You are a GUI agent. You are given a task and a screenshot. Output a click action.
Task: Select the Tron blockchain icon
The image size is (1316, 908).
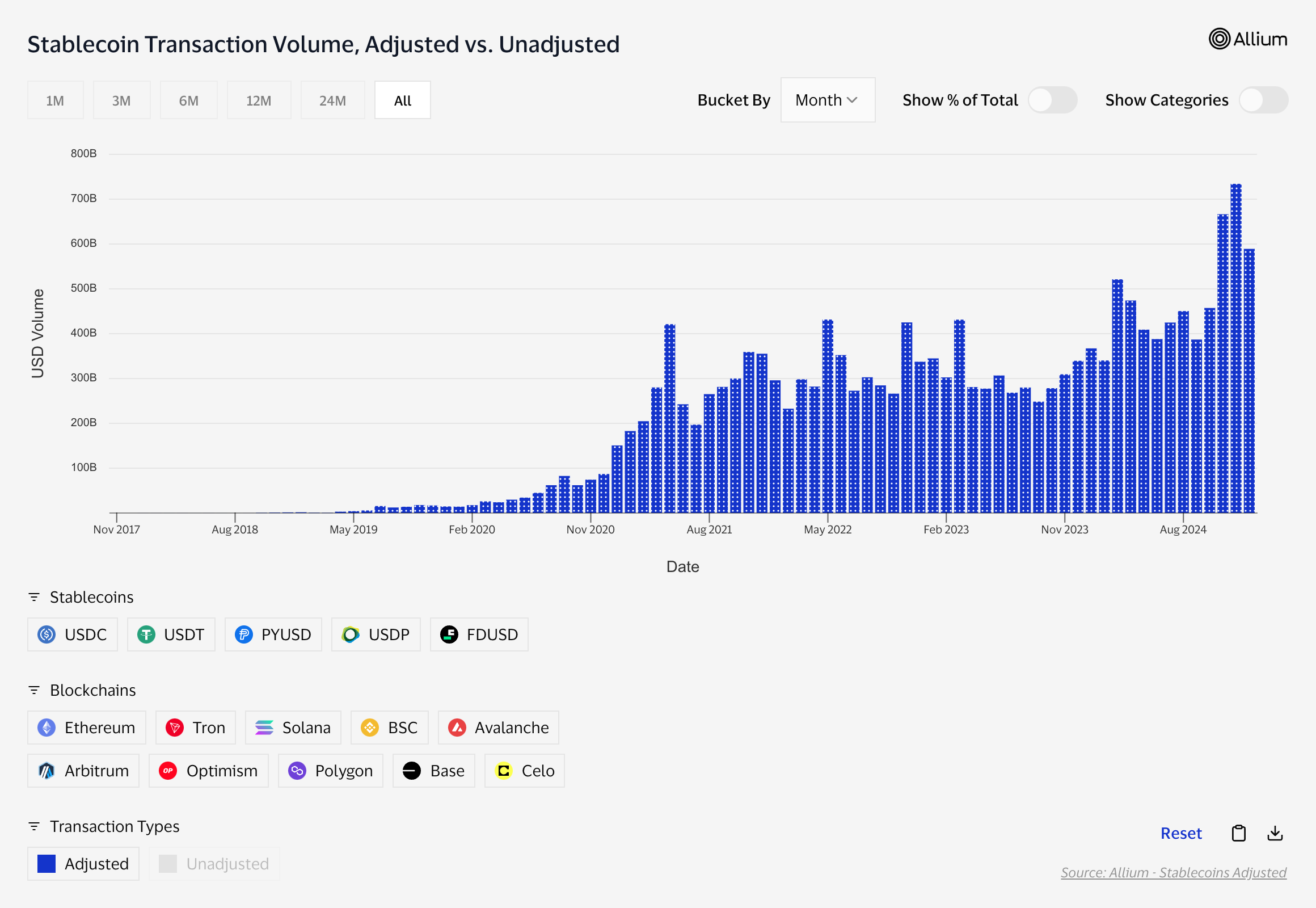coord(175,728)
